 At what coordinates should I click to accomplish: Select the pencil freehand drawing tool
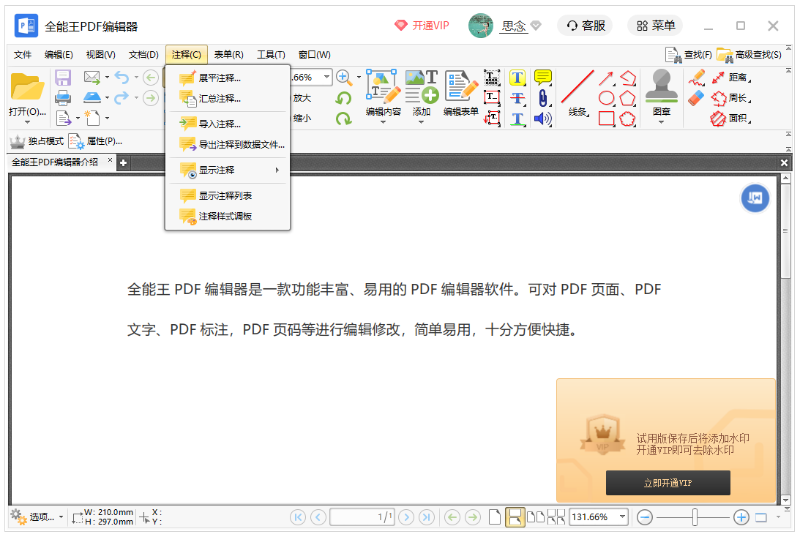point(696,78)
